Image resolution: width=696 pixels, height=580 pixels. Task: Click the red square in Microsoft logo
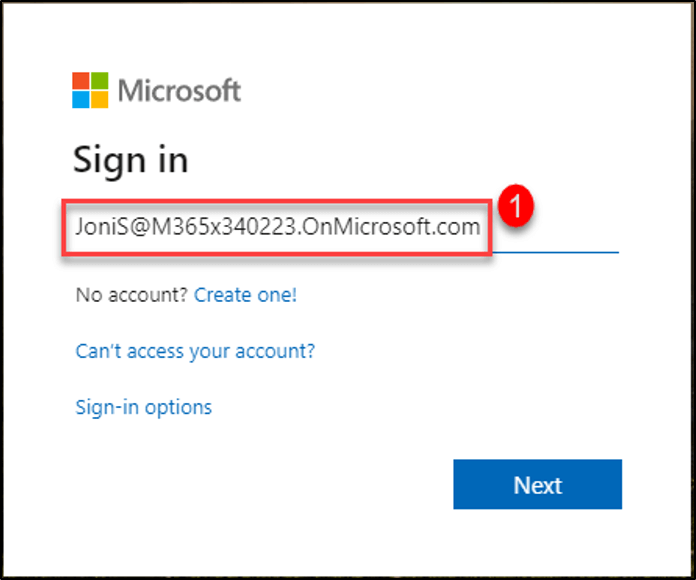coord(81,80)
